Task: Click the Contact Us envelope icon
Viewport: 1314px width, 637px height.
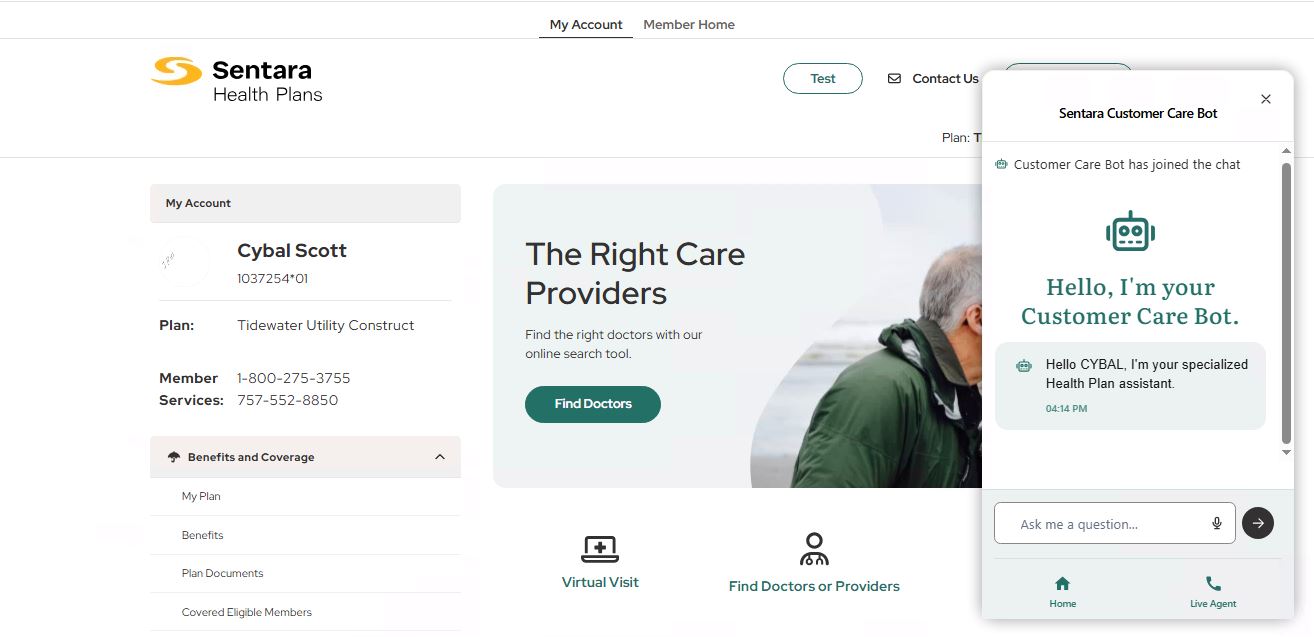Action: pos(894,79)
